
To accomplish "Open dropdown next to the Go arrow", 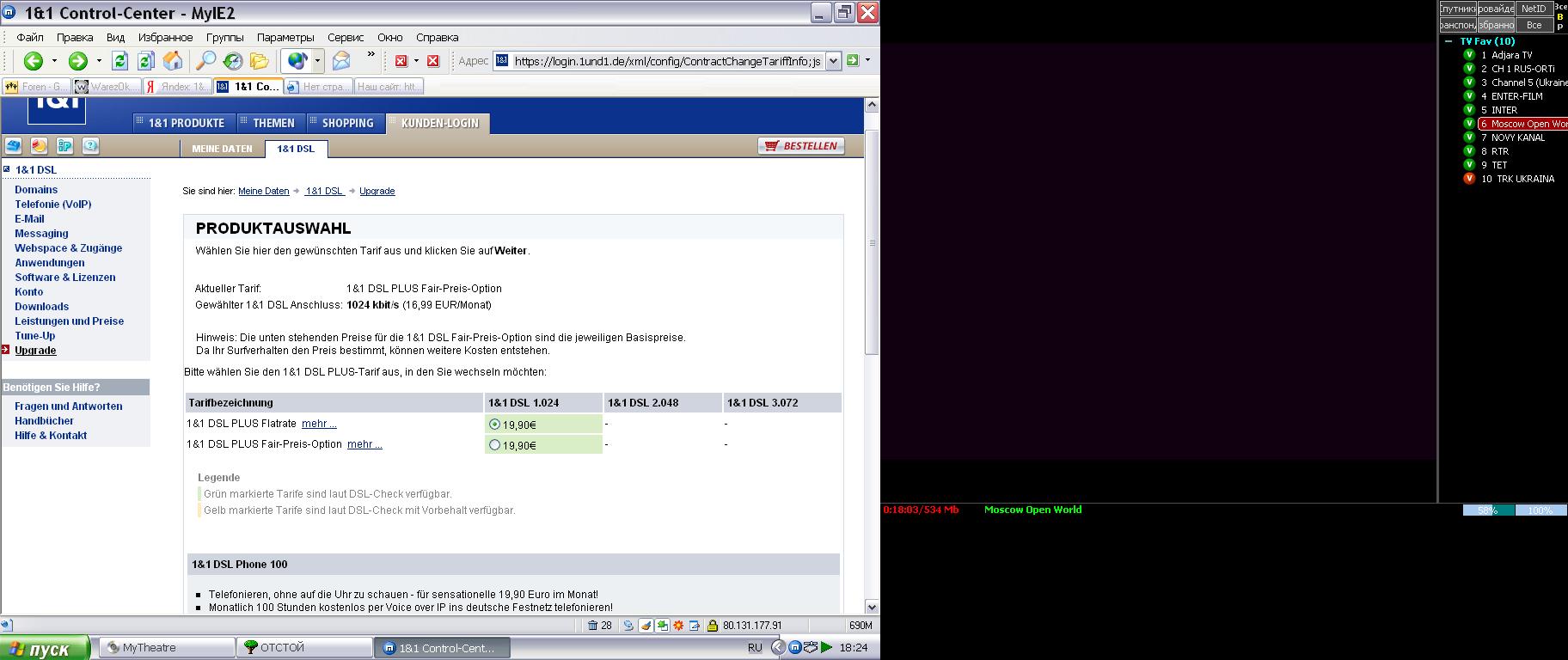I will (x=867, y=60).
